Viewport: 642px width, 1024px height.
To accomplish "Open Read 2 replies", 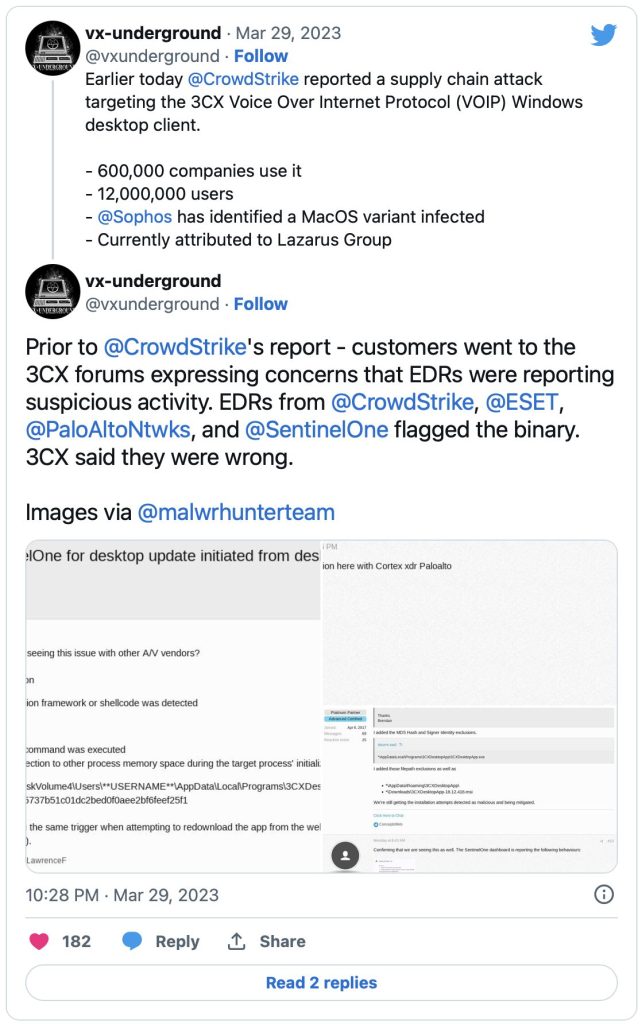I will click(321, 983).
